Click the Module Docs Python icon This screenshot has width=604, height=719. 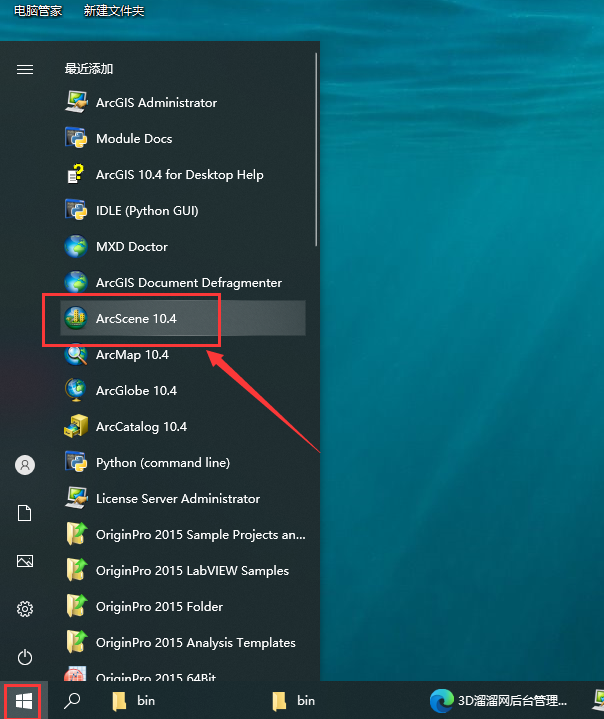point(76,138)
